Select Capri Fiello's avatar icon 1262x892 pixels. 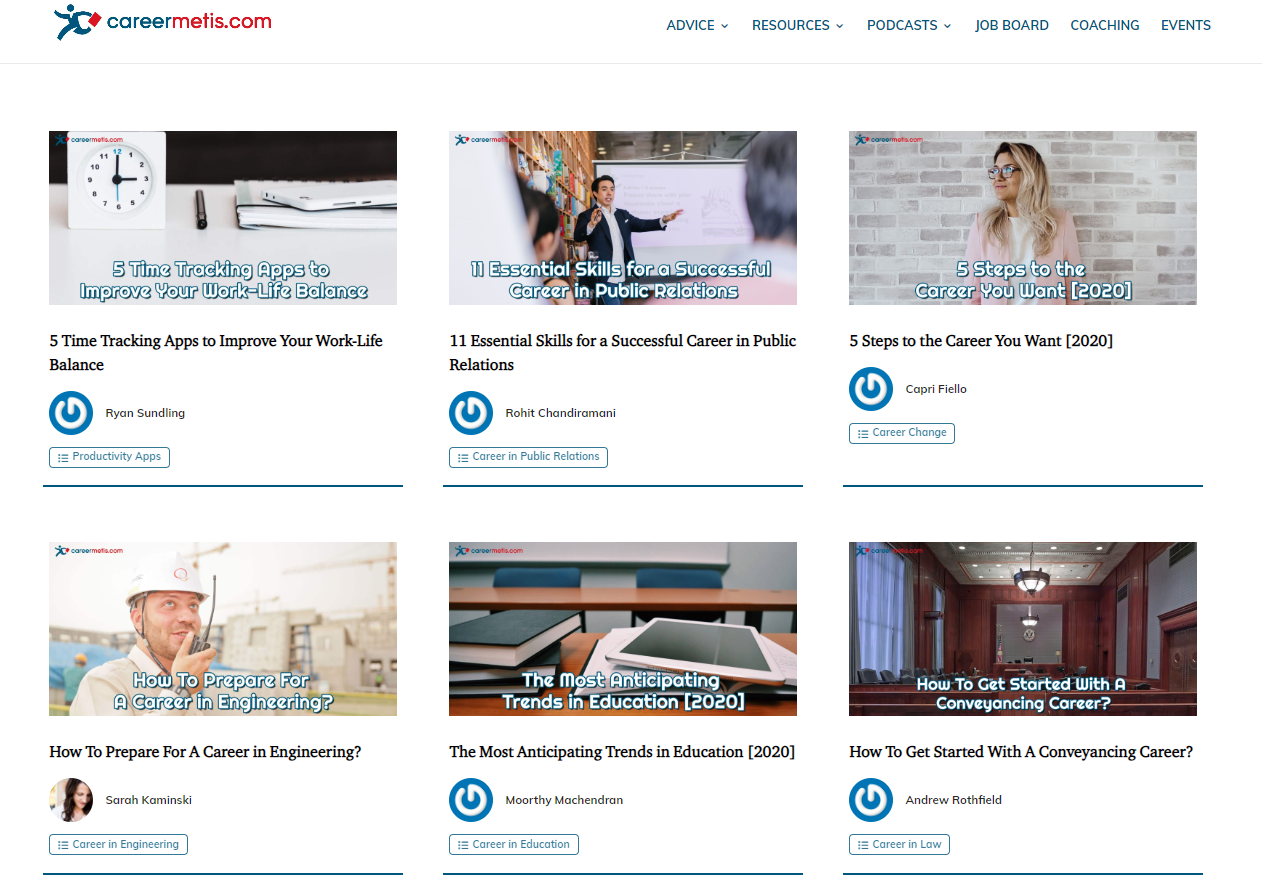click(x=871, y=389)
